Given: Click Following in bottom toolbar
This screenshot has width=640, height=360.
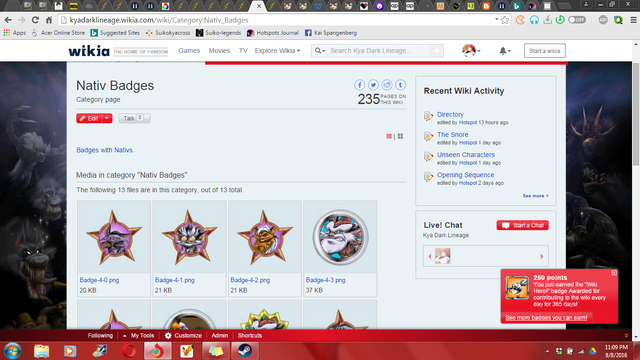Looking at the screenshot, I should pyautogui.click(x=100, y=336).
